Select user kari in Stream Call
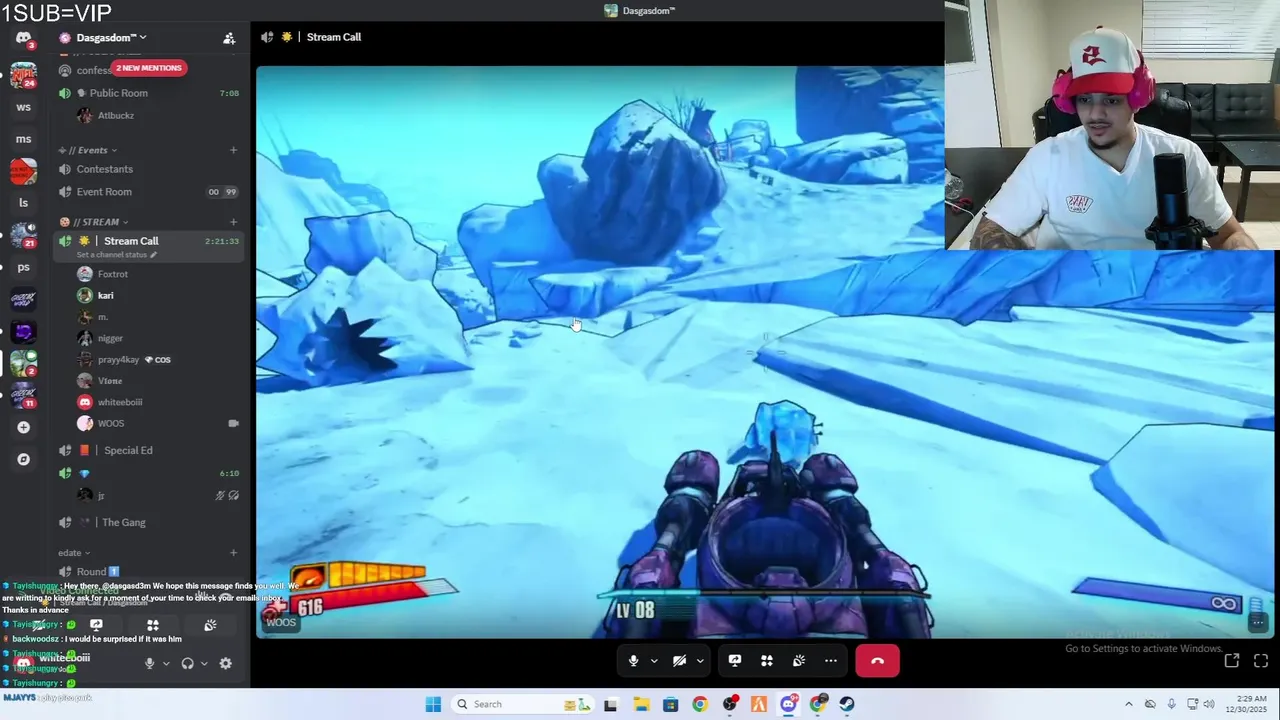Viewport: 1280px width, 720px height. pyautogui.click(x=105, y=295)
